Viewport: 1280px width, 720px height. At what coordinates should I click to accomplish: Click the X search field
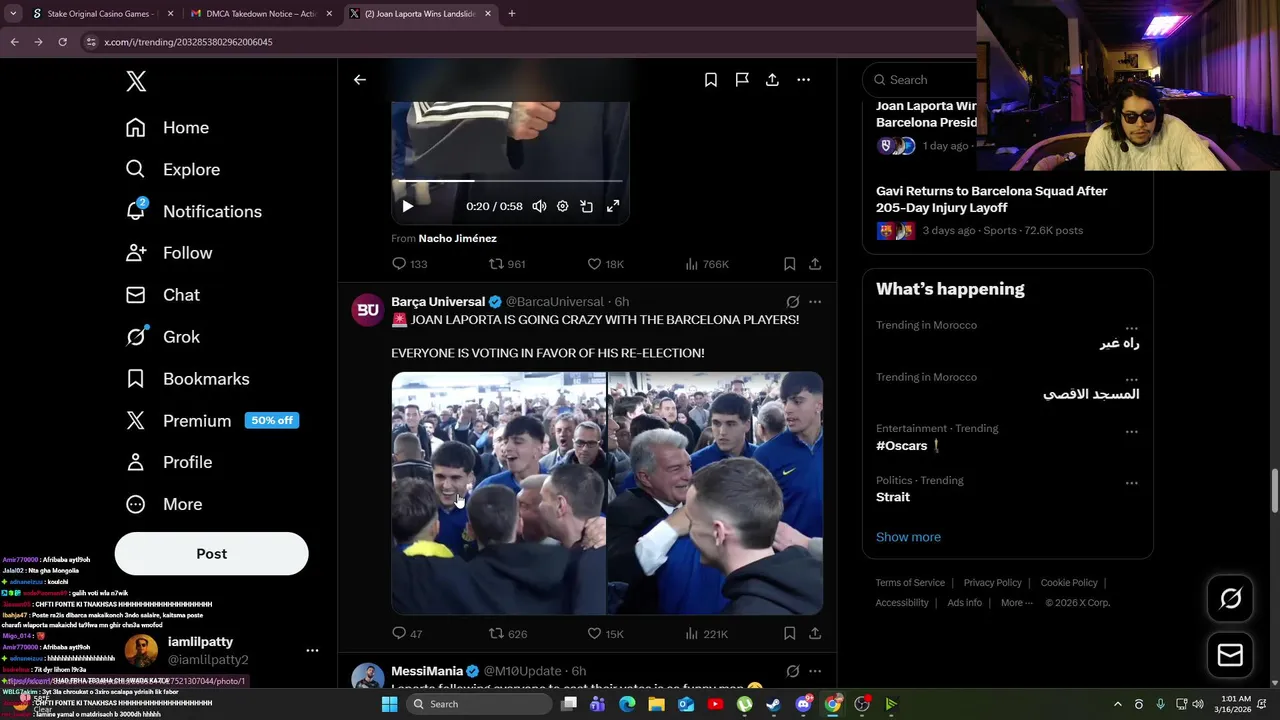point(920,80)
